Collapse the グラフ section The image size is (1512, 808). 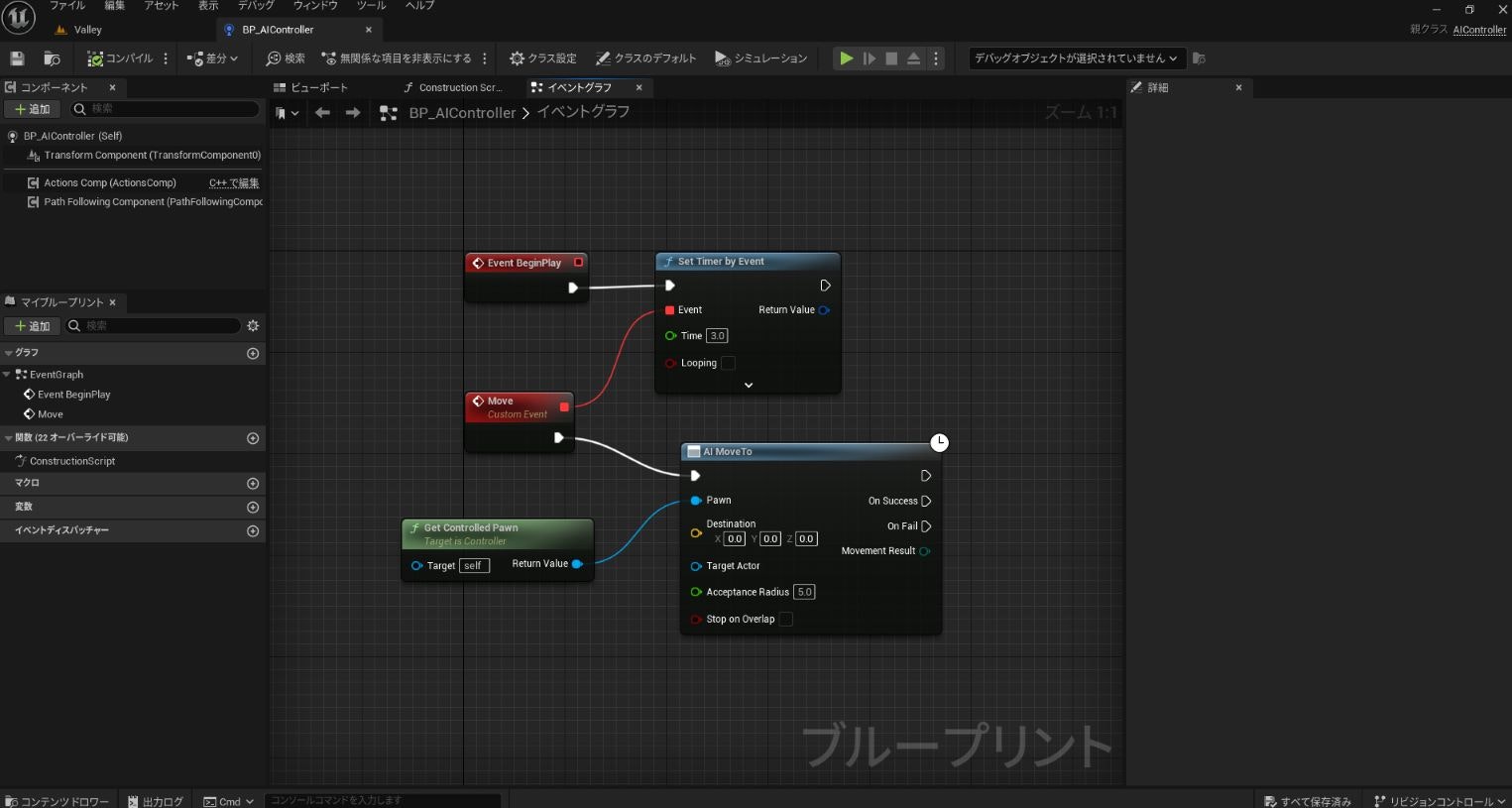coord(9,353)
